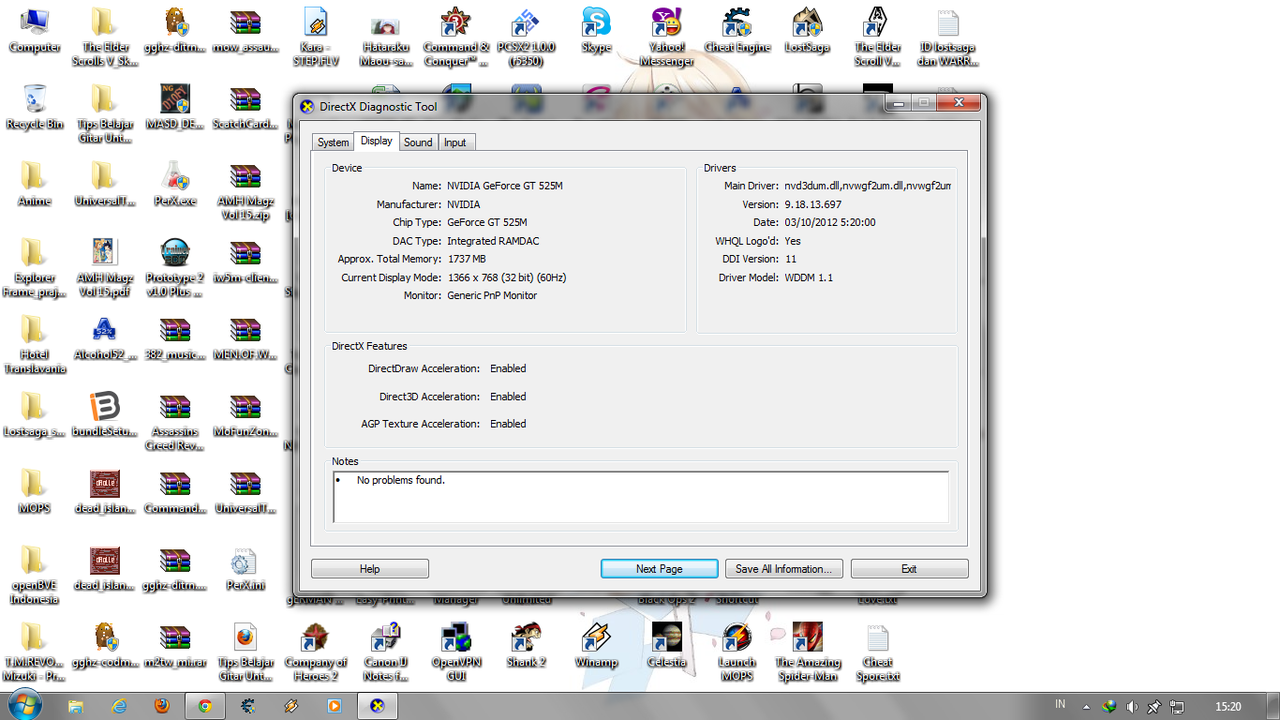Open Firefox from the taskbar

click(162, 706)
